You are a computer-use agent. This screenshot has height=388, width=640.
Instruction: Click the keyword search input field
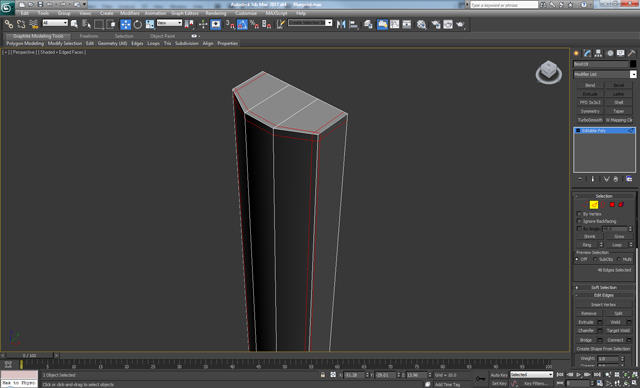pos(504,4)
